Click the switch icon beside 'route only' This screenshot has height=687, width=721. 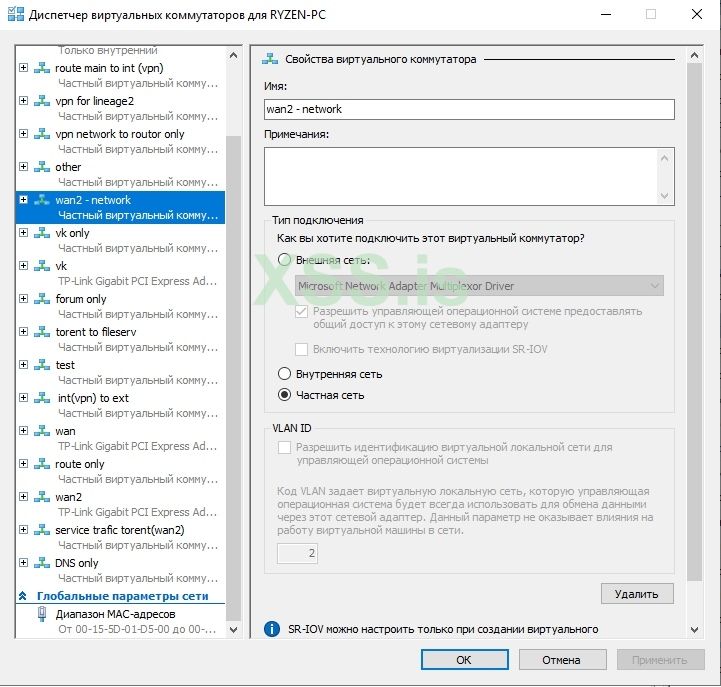click(x=42, y=464)
